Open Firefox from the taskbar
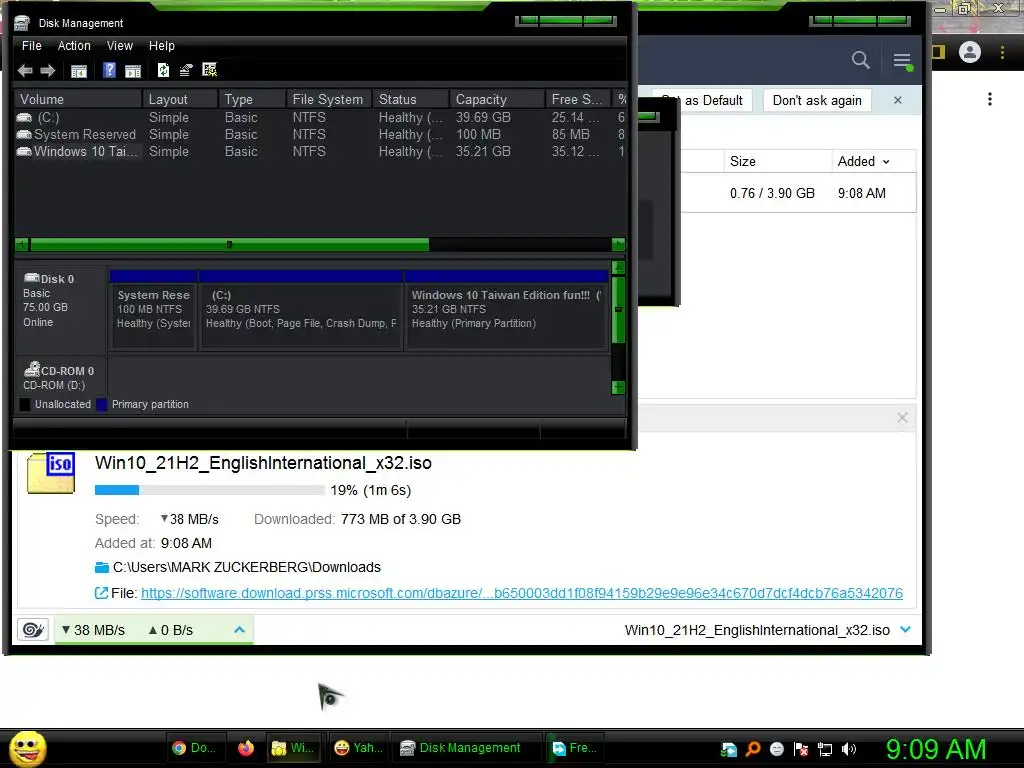The image size is (1024, 768). 246,748
